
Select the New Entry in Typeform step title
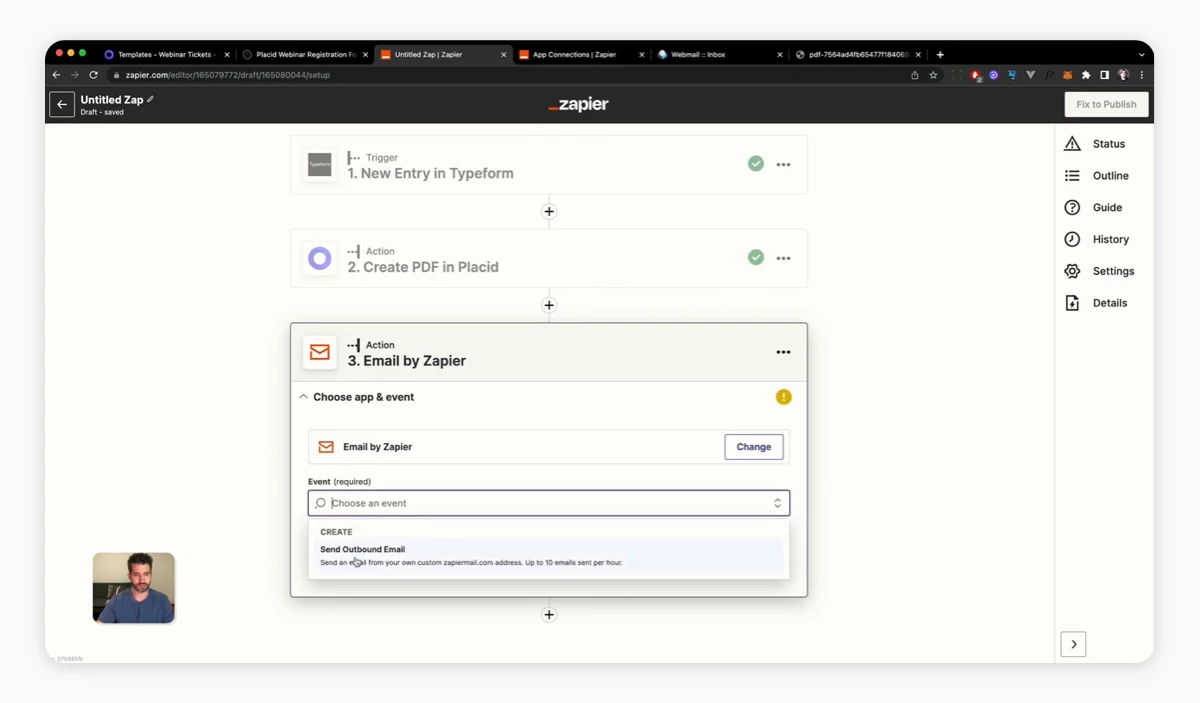click(x=430, y=173)
